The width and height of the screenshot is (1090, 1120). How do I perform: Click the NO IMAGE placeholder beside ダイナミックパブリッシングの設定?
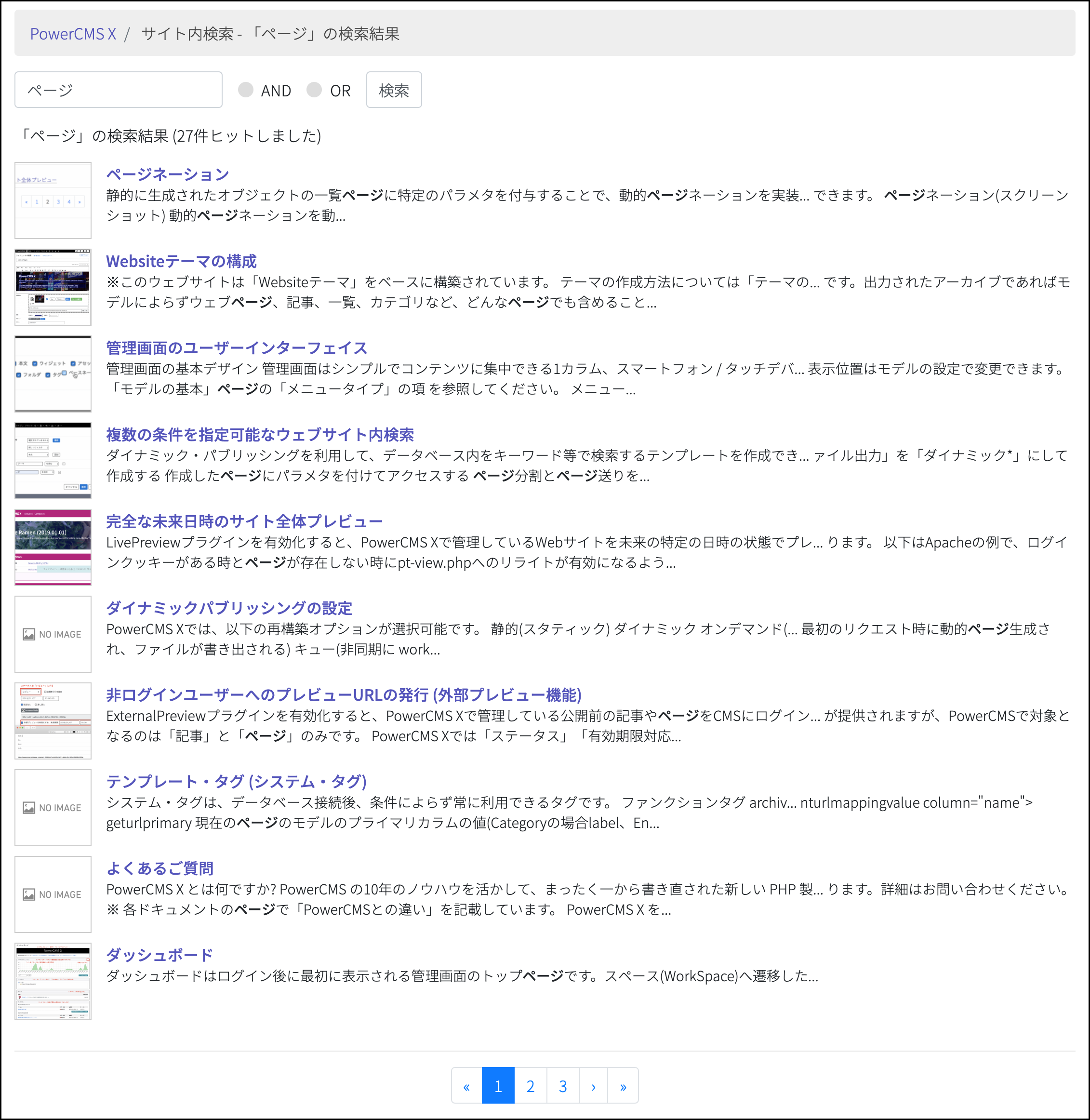pos(53,634)
